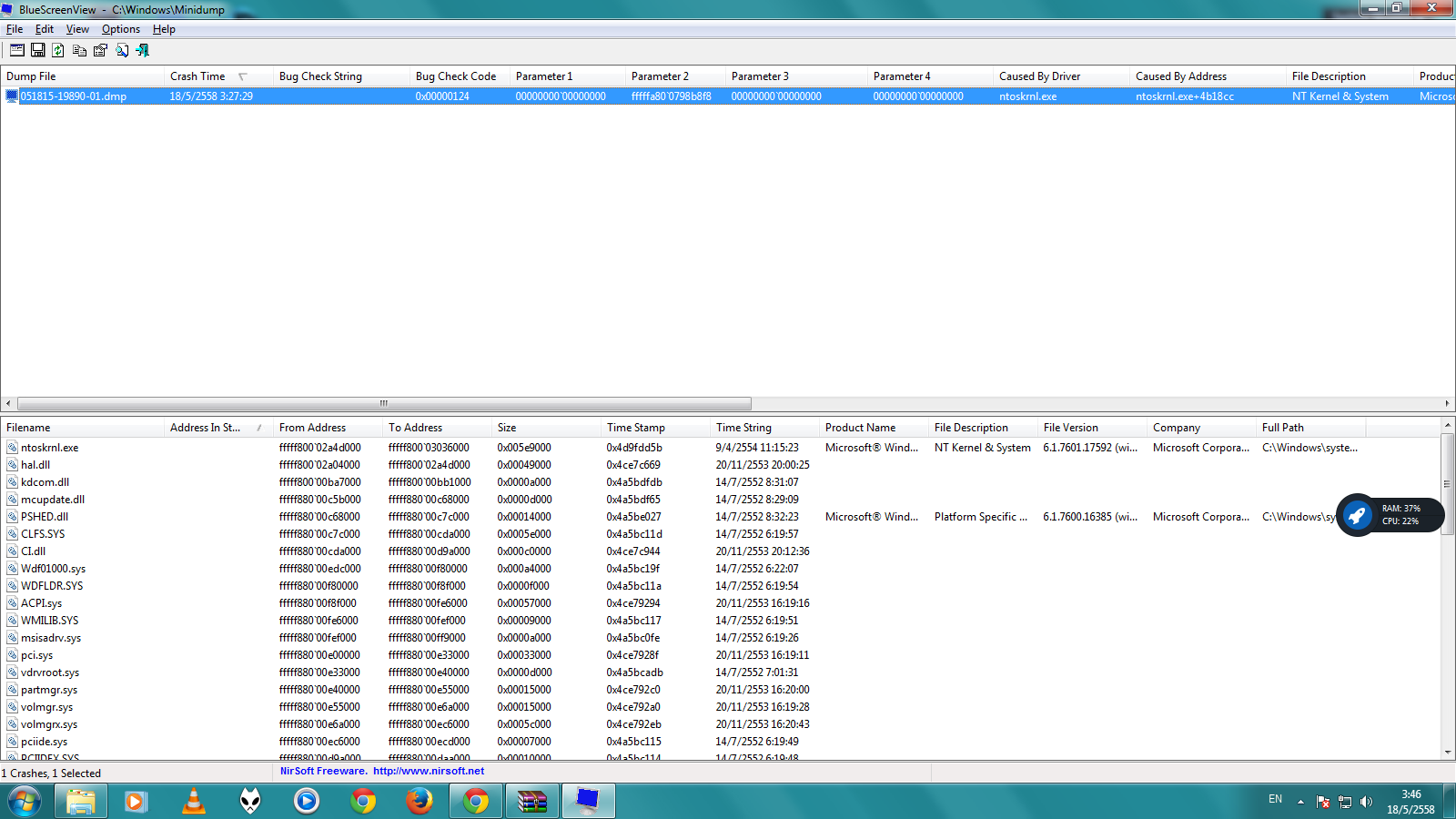Click upper pane scroll right arrow
Image resolution: width=1456 pixels, height=819 pixels.
pyautogui.click(x=1447, y=403)
